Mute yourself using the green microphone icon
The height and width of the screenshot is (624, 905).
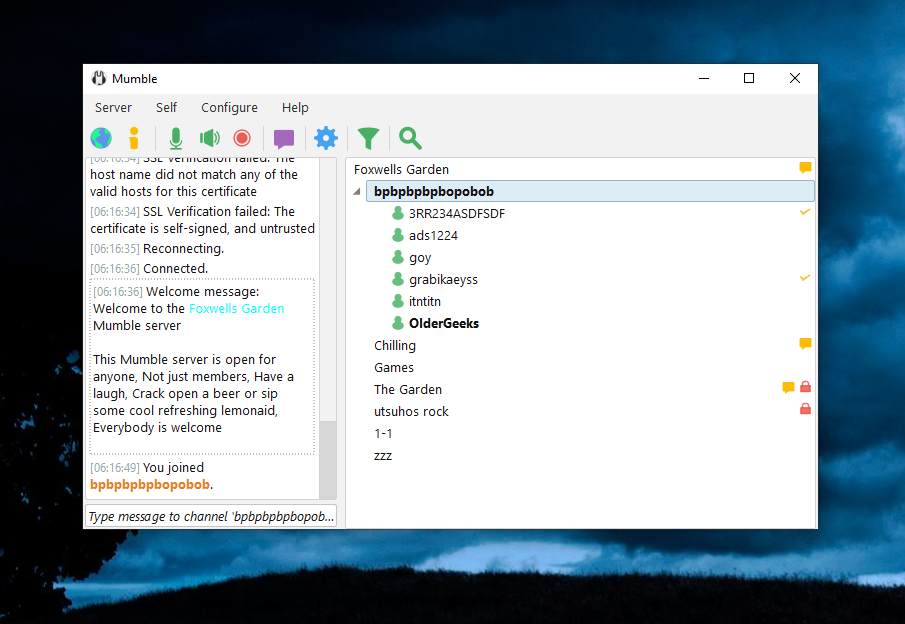tap(176, 139)
